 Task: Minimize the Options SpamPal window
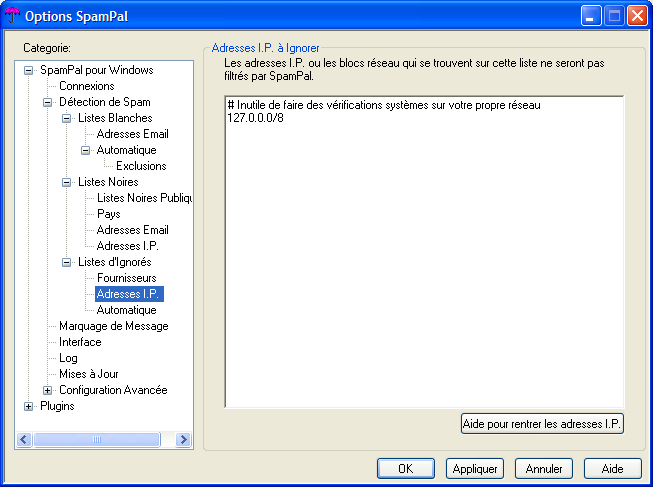(591, 16)
